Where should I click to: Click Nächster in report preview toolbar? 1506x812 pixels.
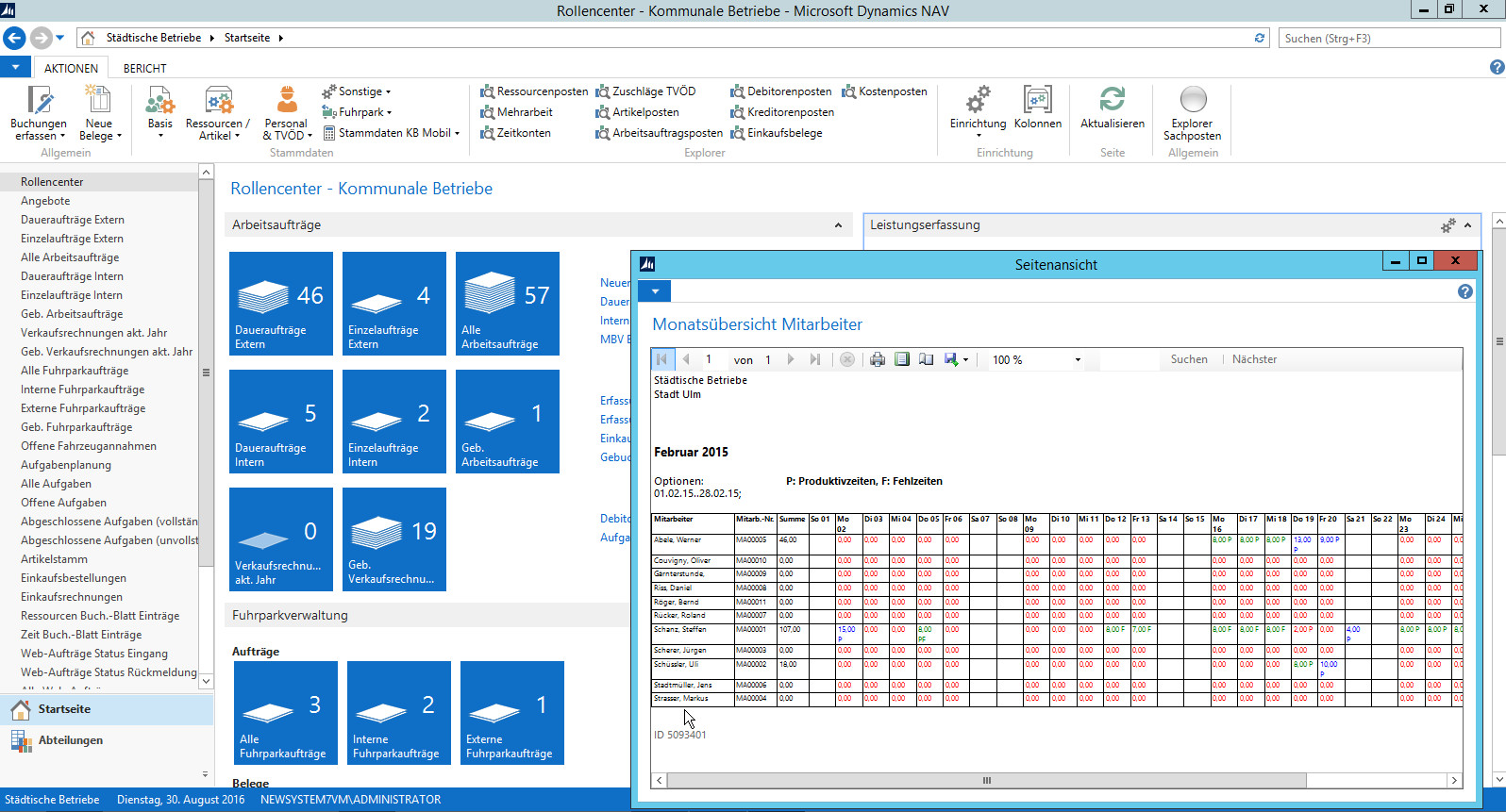pyautogui.click(x=1254, y=359)
